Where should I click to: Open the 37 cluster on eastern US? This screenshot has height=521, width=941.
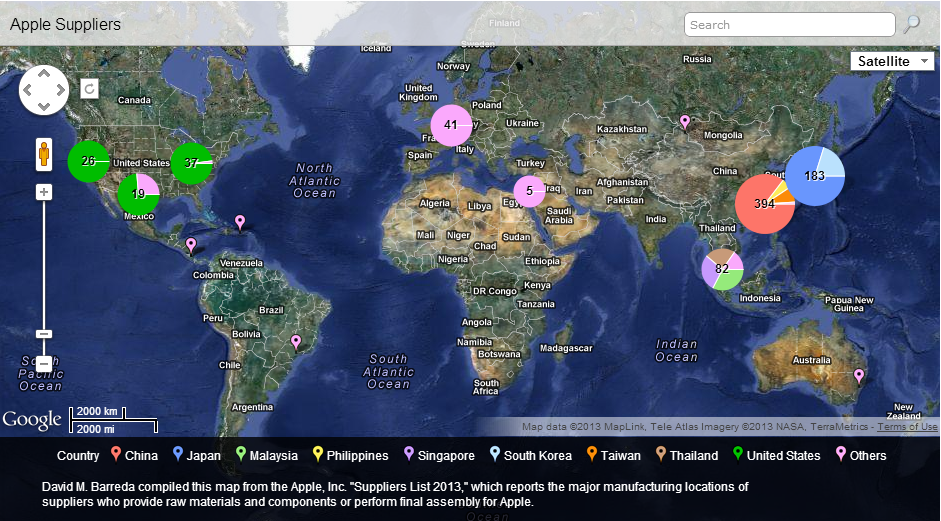191,163
